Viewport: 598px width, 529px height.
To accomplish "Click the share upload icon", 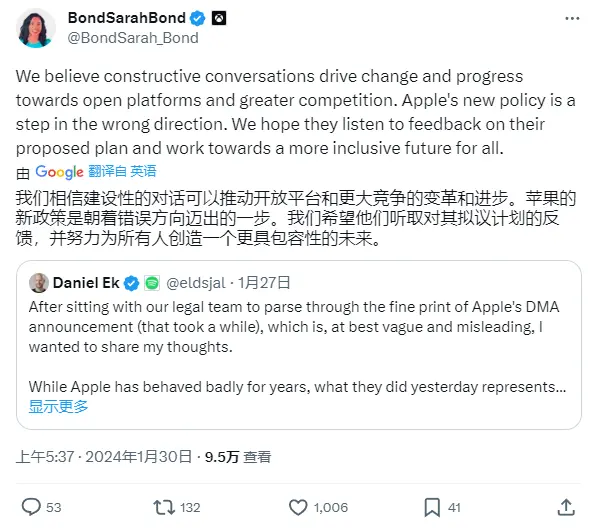I will [566, 508].
